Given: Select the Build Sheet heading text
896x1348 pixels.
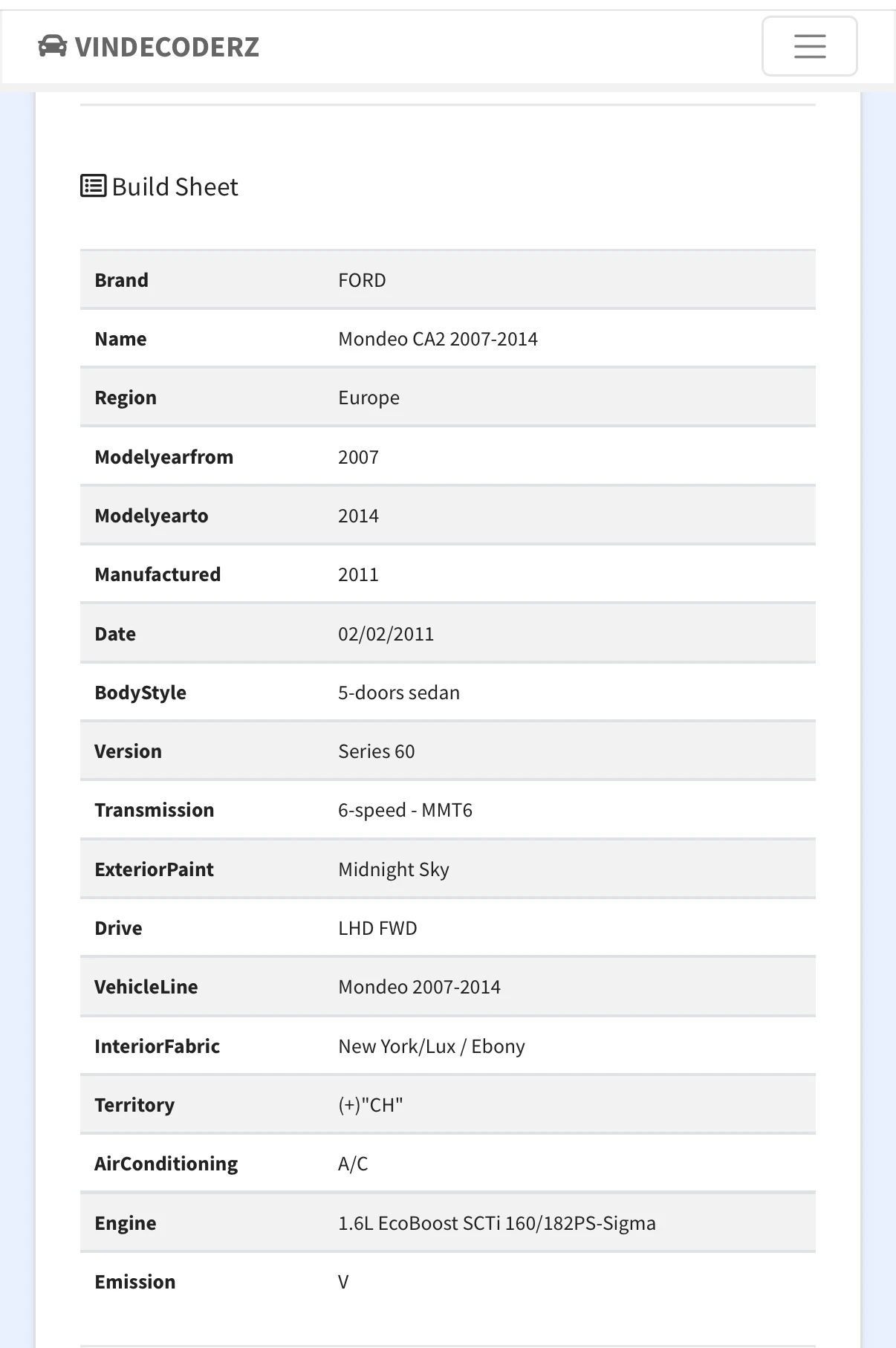Looking at the screenshot, I should tap(175, 187).
